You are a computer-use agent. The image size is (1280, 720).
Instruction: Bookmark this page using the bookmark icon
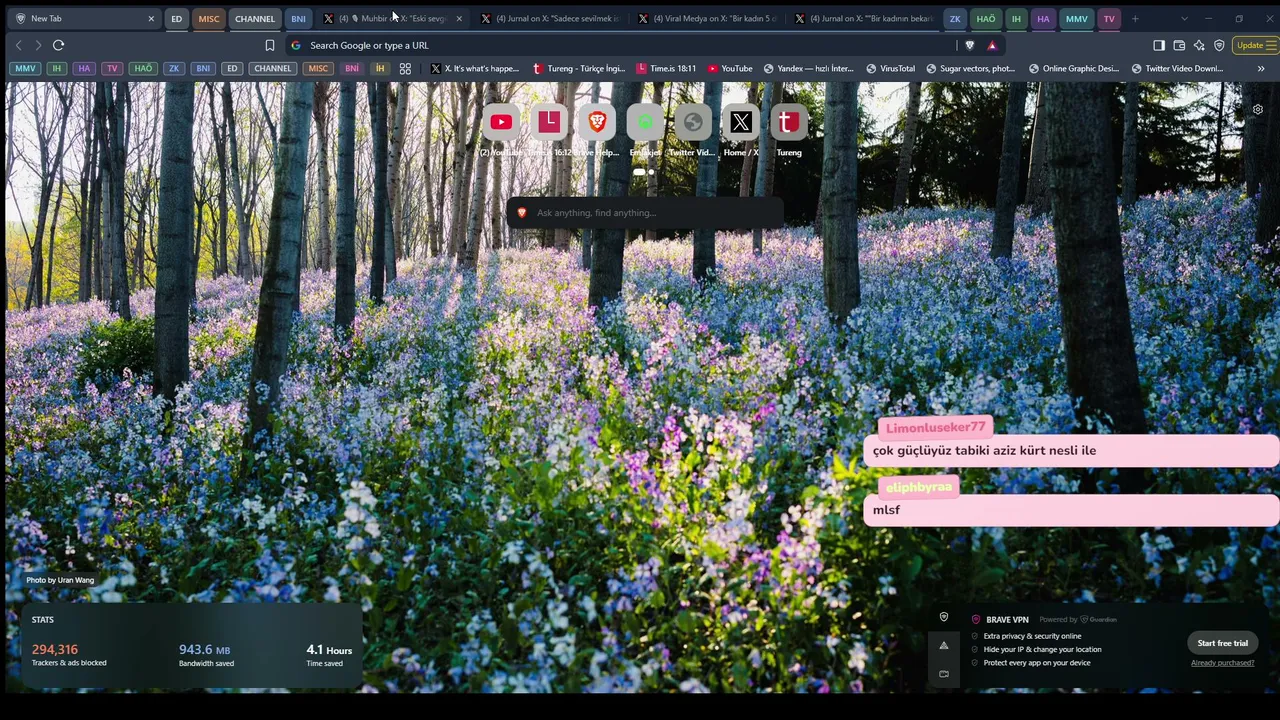(270, 45)
